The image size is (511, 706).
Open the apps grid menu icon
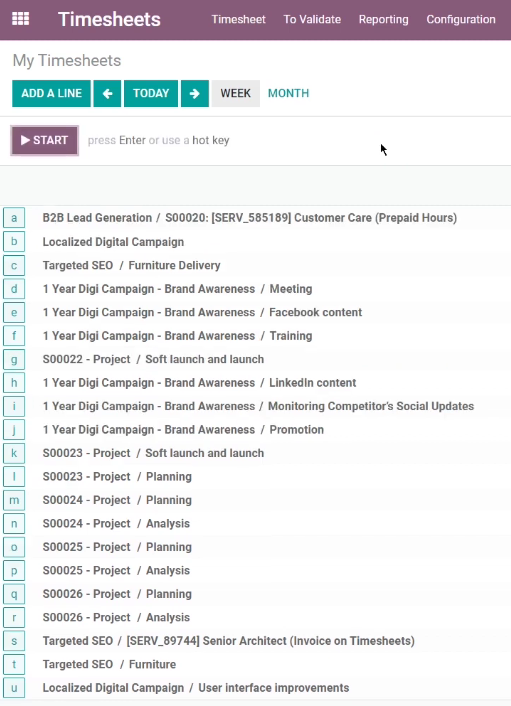(20, 19)
